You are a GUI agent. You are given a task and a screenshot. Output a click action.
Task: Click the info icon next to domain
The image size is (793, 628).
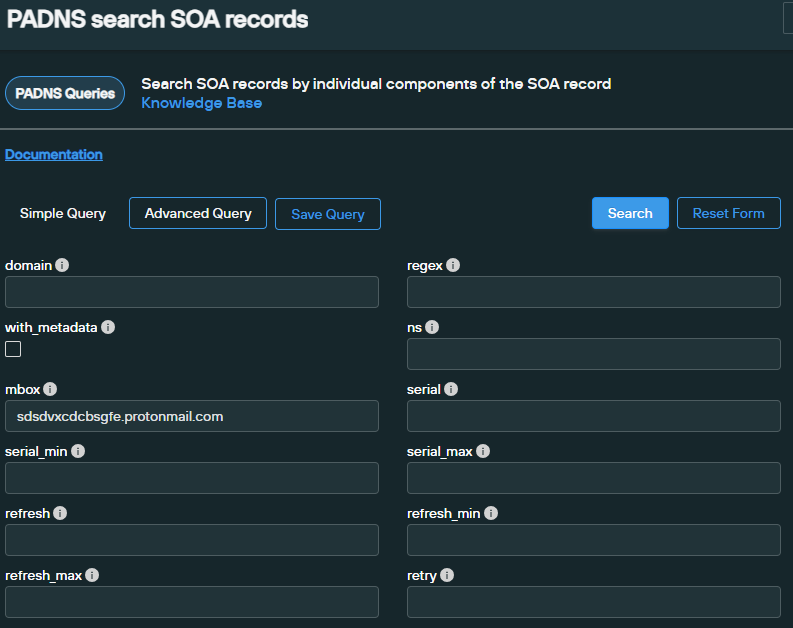coord(62,265)
